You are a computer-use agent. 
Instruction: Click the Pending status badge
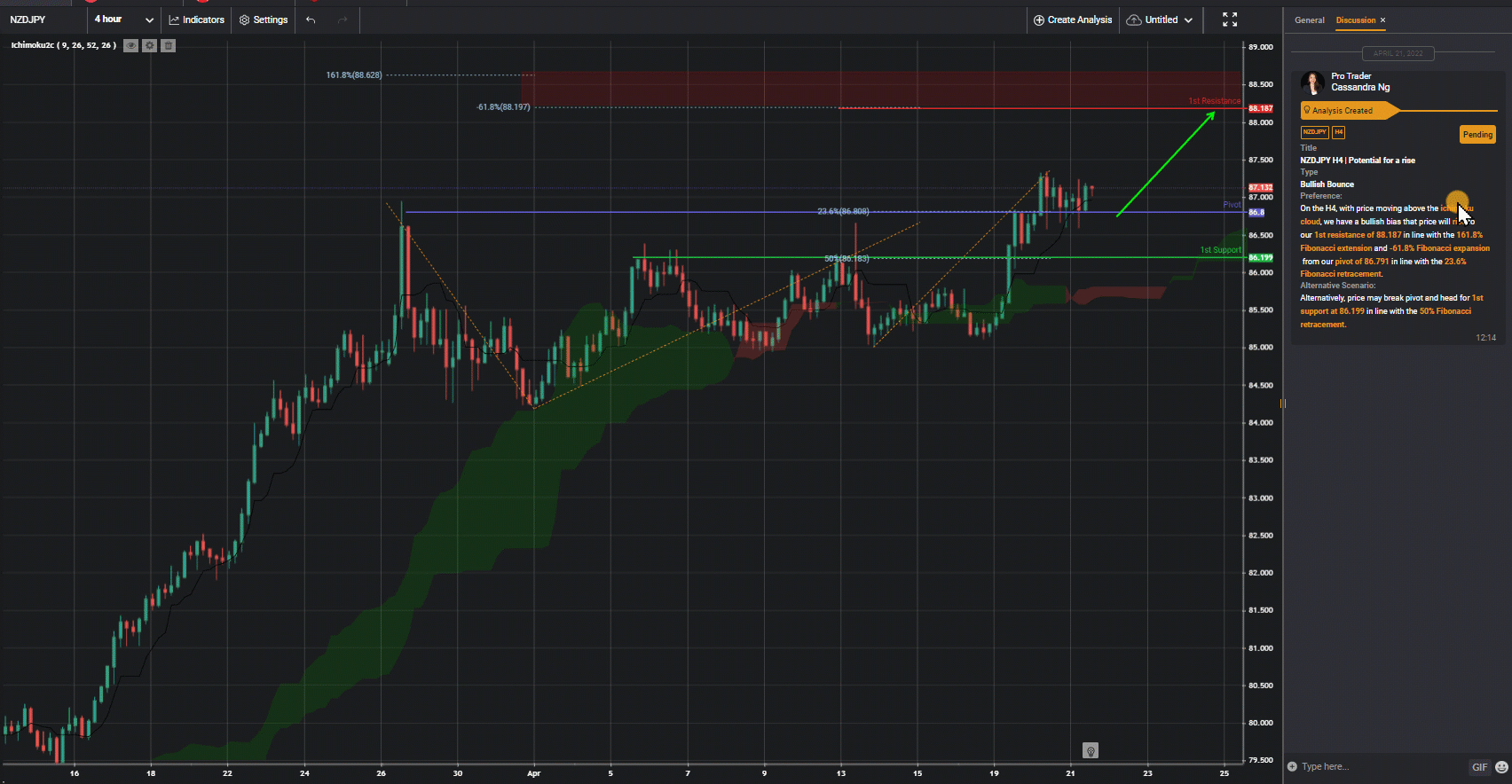tap(1477, 135)
